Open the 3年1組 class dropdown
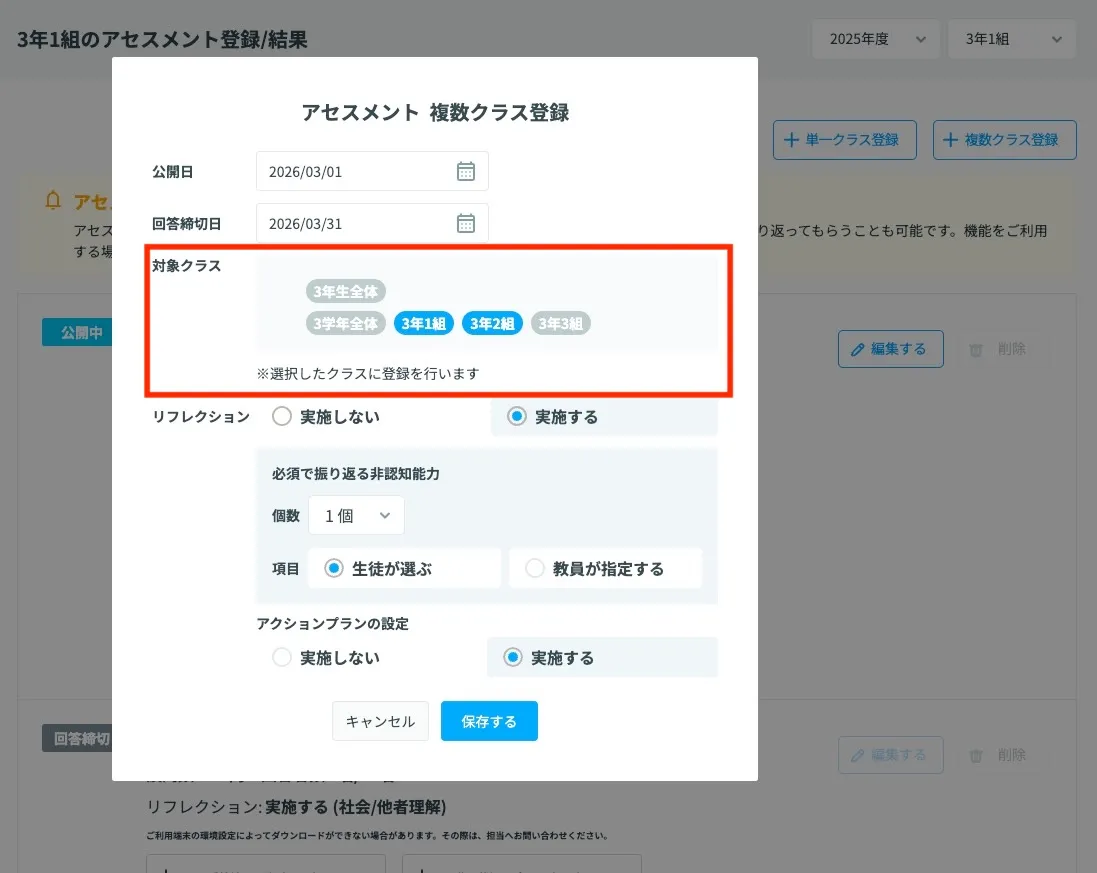 (1012, 39)
